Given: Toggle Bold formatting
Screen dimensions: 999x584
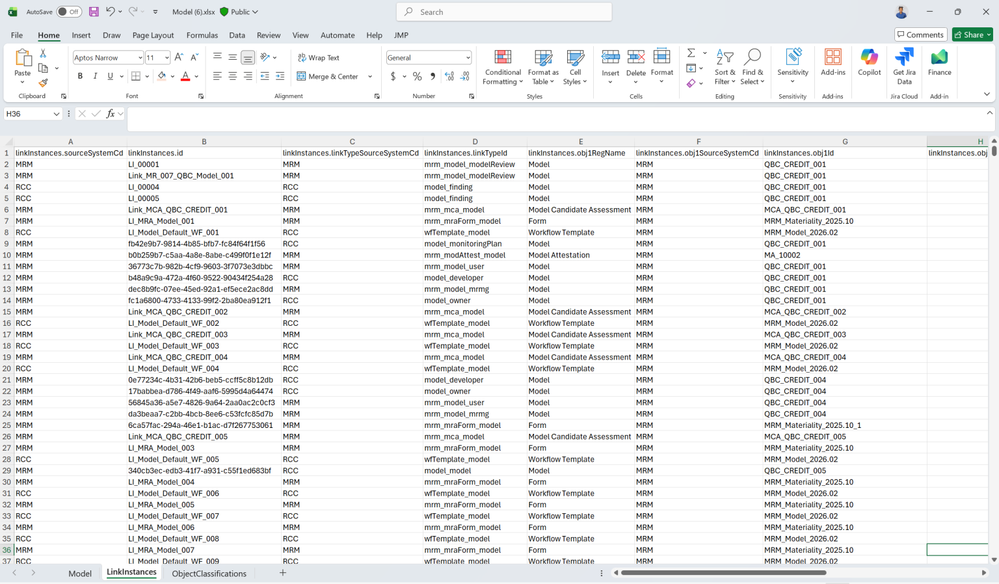Looking at the screenshot, I should pos(80,76).
